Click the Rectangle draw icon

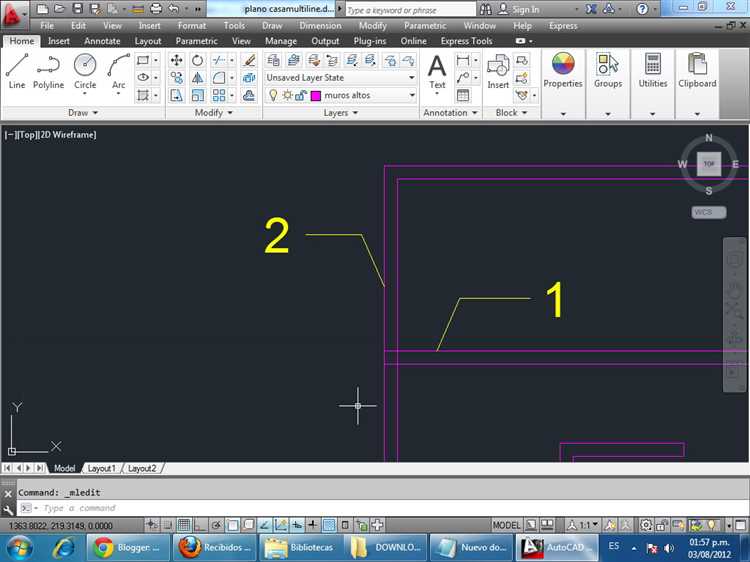143,60
